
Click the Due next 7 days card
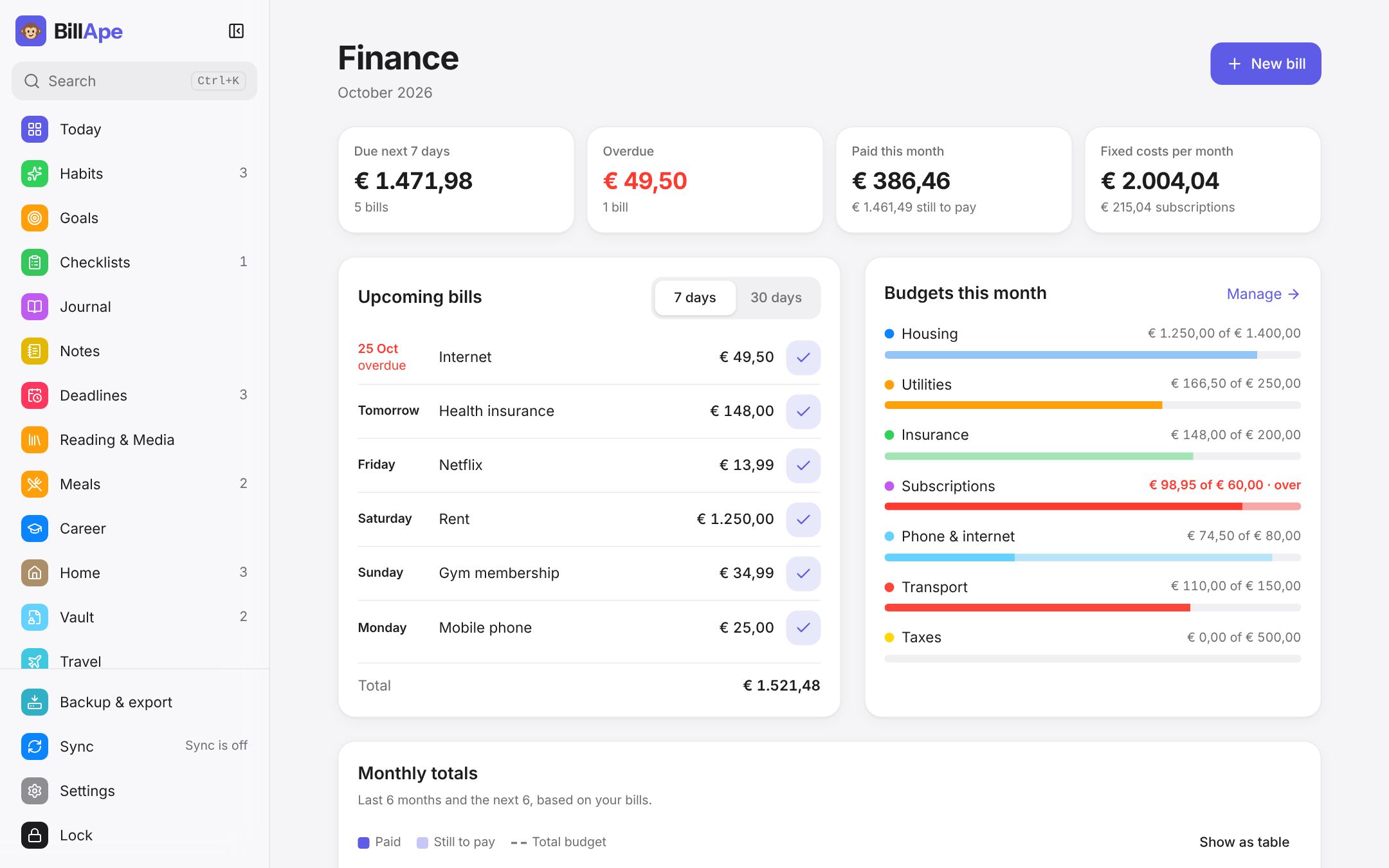(x=456, y=180)
